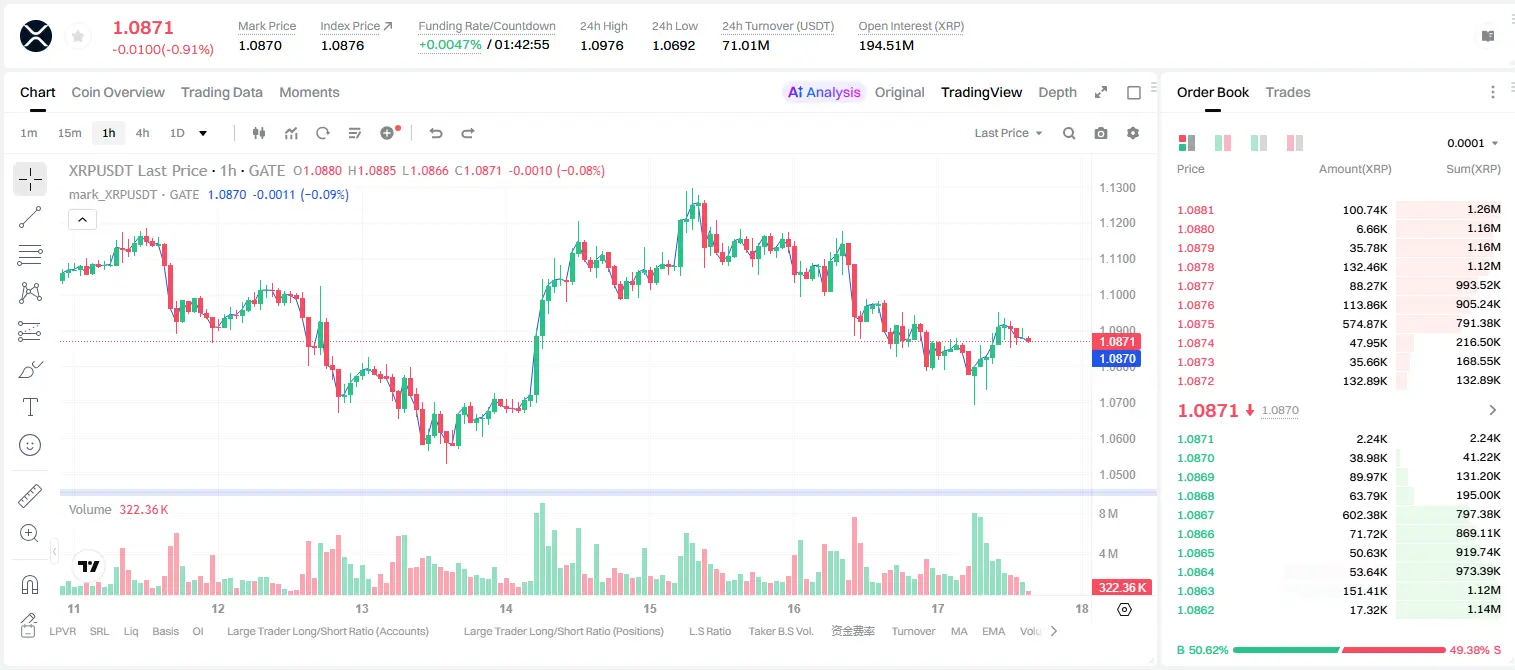The width and height of the screenshot is (1515, 670).
Task: Open chart settings gear icon
Action: click(x=1133, y=133)
